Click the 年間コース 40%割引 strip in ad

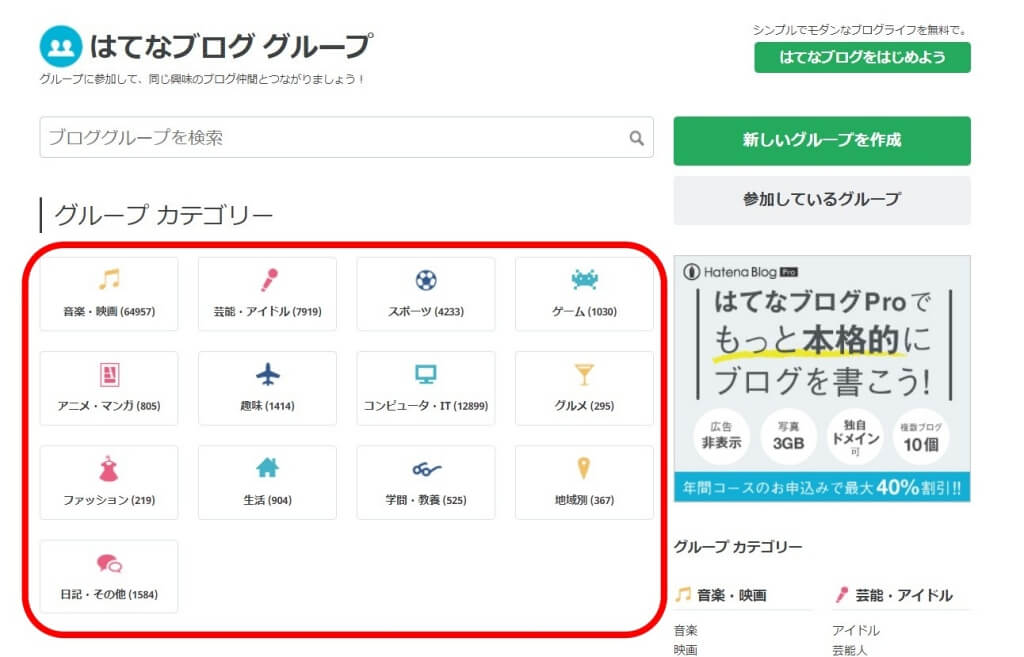click(x=822, y=487)
